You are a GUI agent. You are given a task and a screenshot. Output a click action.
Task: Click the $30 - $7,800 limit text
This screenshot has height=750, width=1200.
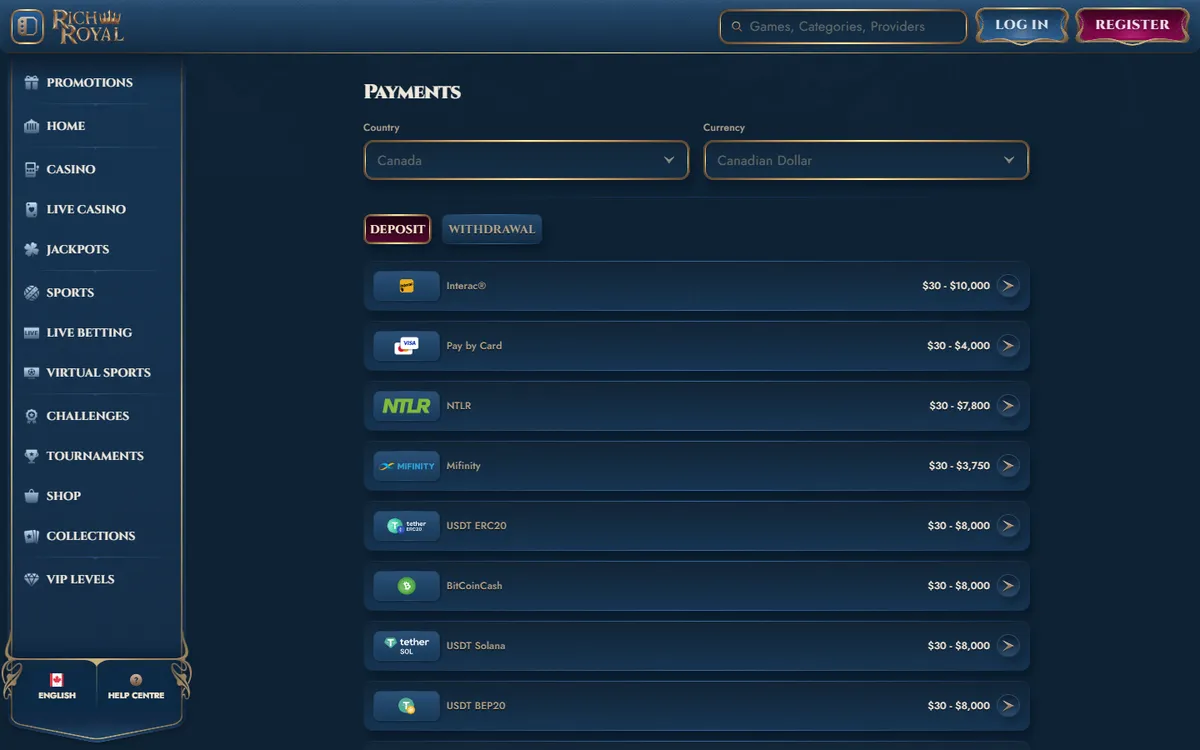[x=960, y=406]
